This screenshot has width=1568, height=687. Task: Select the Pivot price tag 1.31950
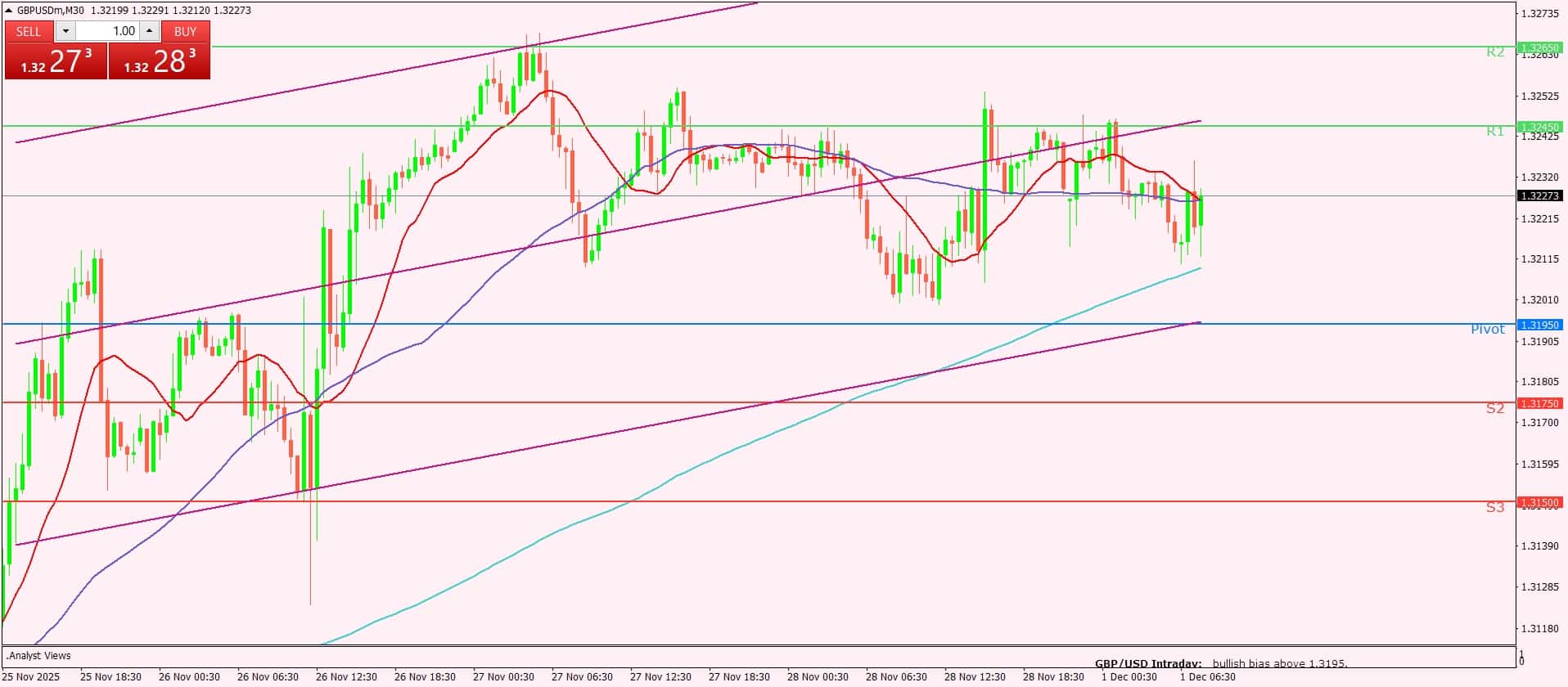(x=1539, y=325)
